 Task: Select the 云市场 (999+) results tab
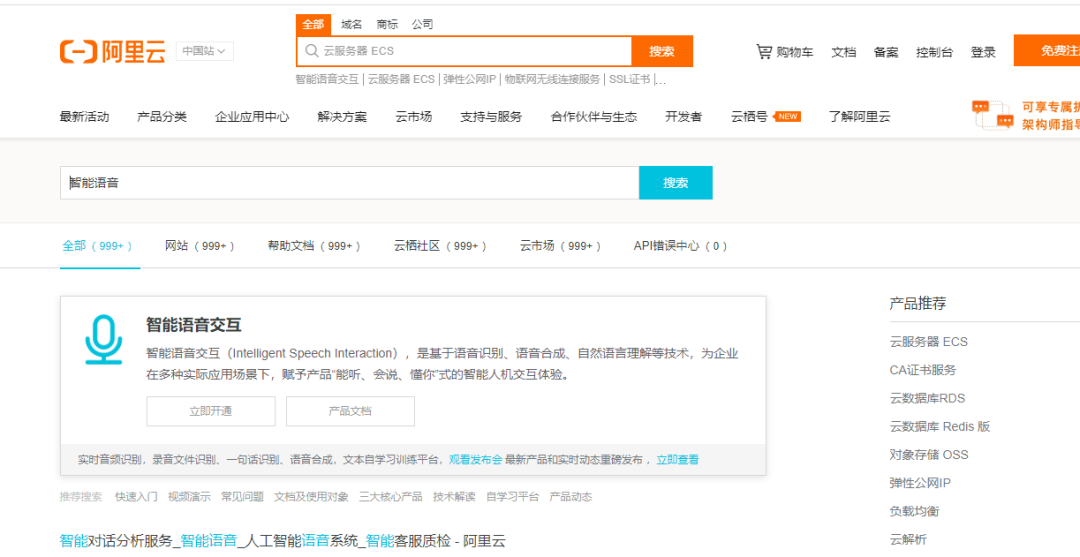point(561,246)
